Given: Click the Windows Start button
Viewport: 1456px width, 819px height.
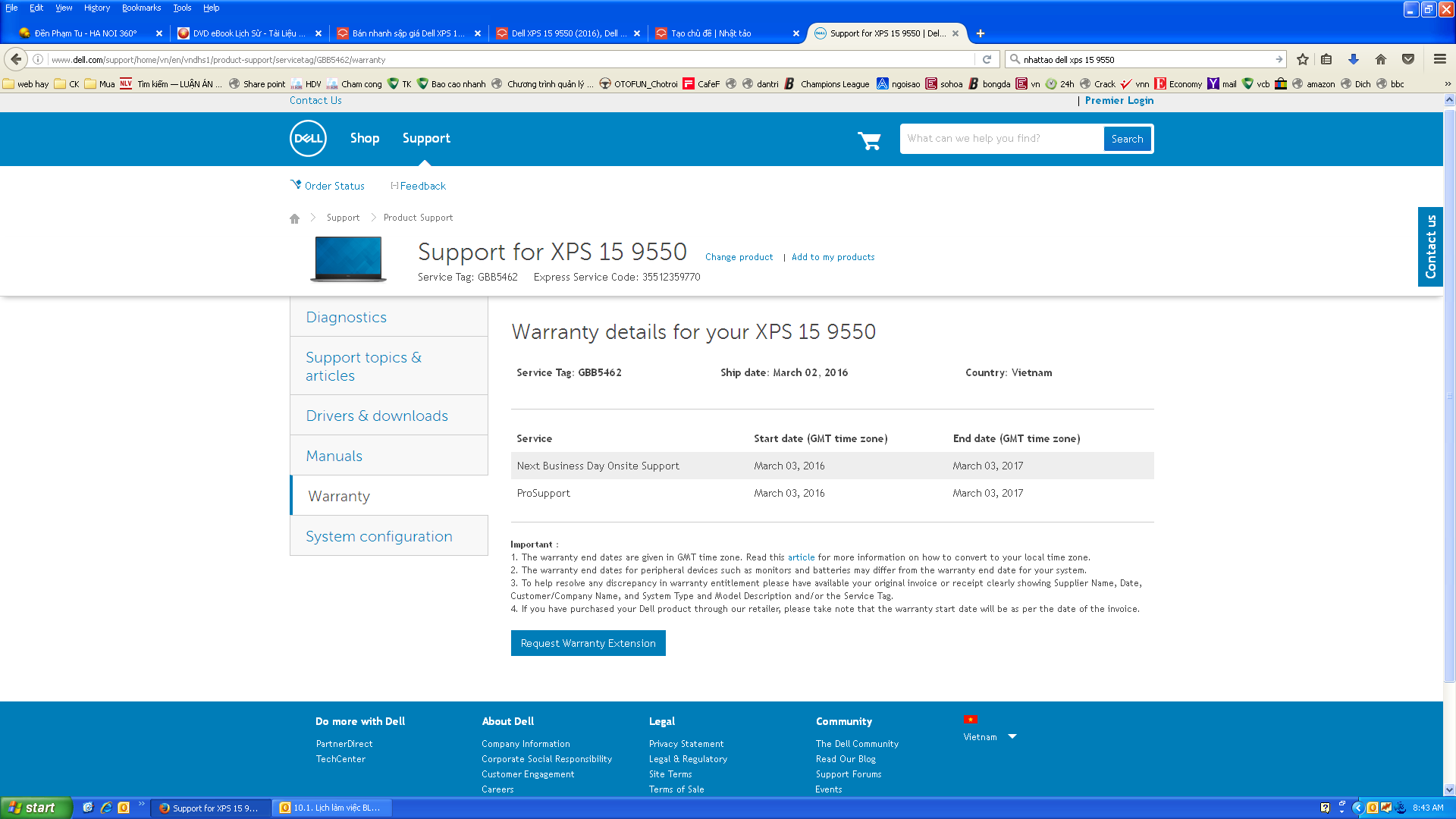Looking at the screenshot, I should pyautogui.click(x=36, y=808).
